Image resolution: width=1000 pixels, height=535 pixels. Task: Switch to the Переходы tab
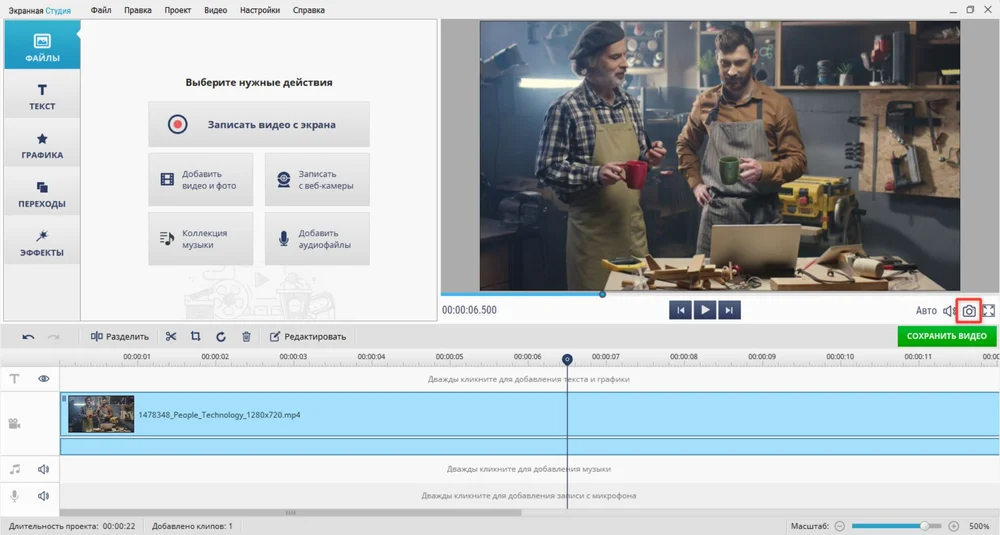(x=42, y=194)
